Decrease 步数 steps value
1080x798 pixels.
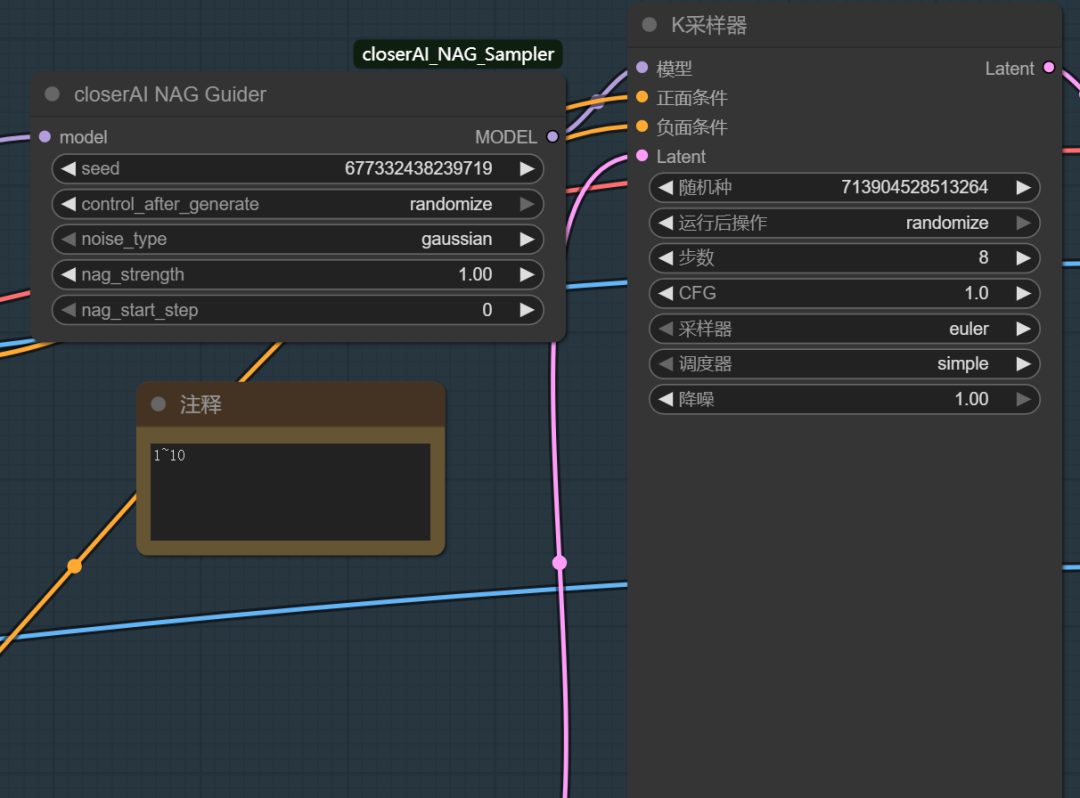tap(665, 258)
